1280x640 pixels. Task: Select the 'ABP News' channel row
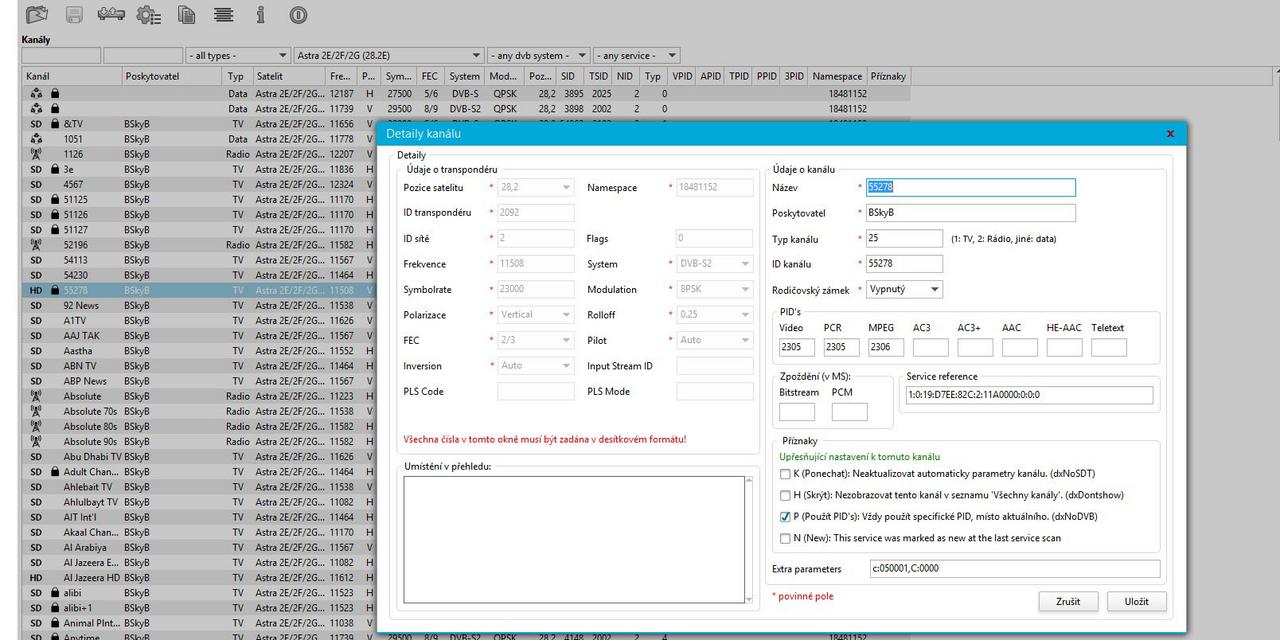click(198, 381)
